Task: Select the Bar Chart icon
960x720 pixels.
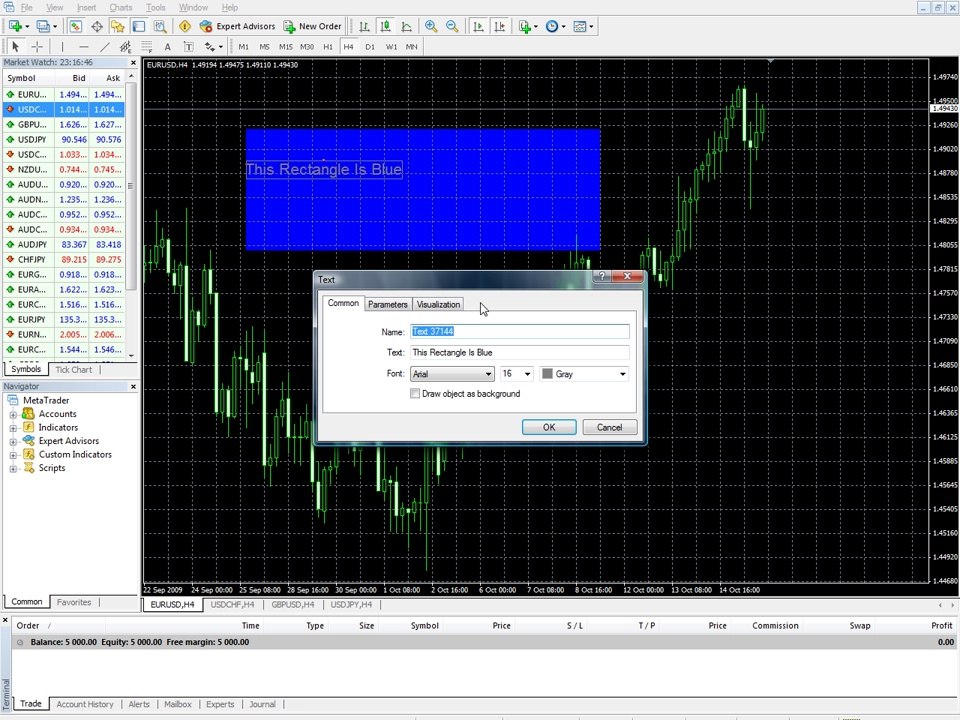Action: pos(364,26)
